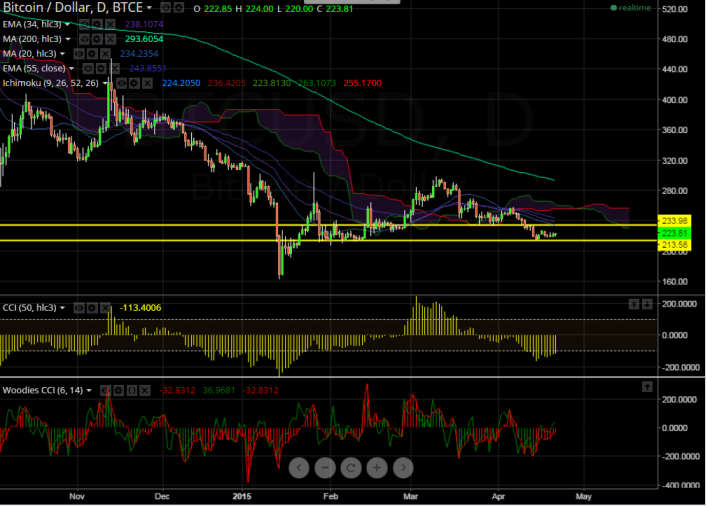Open CCI (50, hlc3) settings gear
This screenshot has height=506, width=706.
[92, 308]
